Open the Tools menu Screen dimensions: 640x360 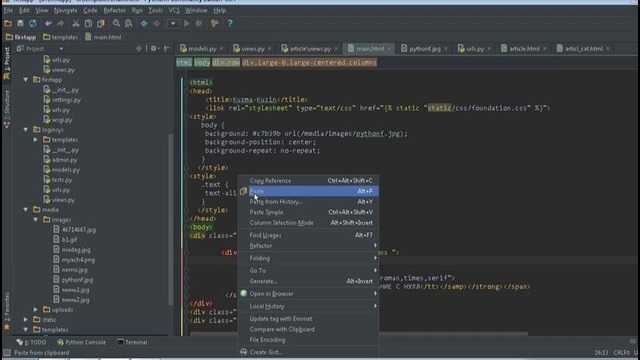[x=155, y=10]
